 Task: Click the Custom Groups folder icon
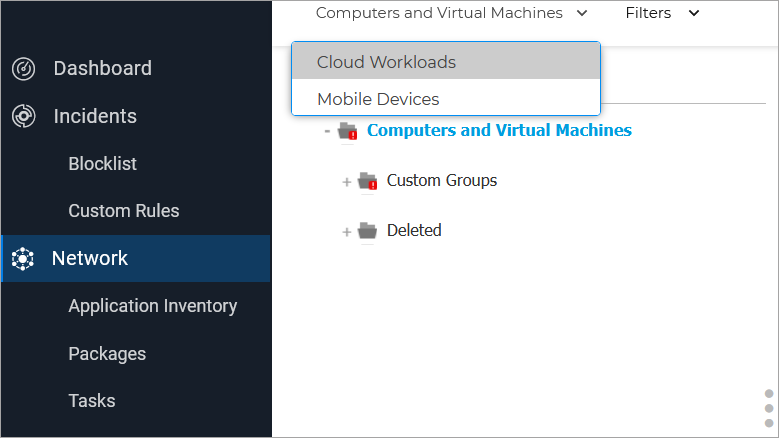click(x=367, y=181)
